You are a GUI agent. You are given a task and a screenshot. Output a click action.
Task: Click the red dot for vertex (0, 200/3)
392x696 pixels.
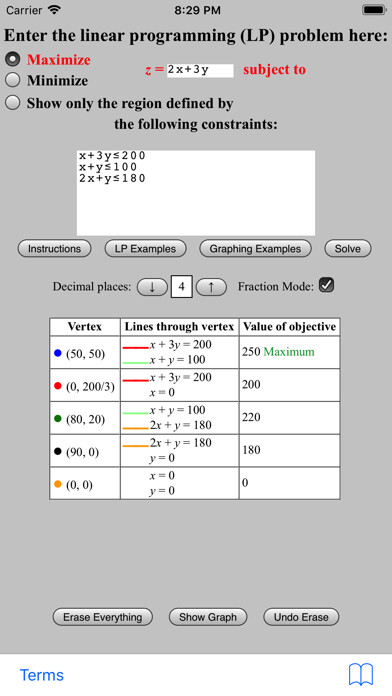click(57, 386)
